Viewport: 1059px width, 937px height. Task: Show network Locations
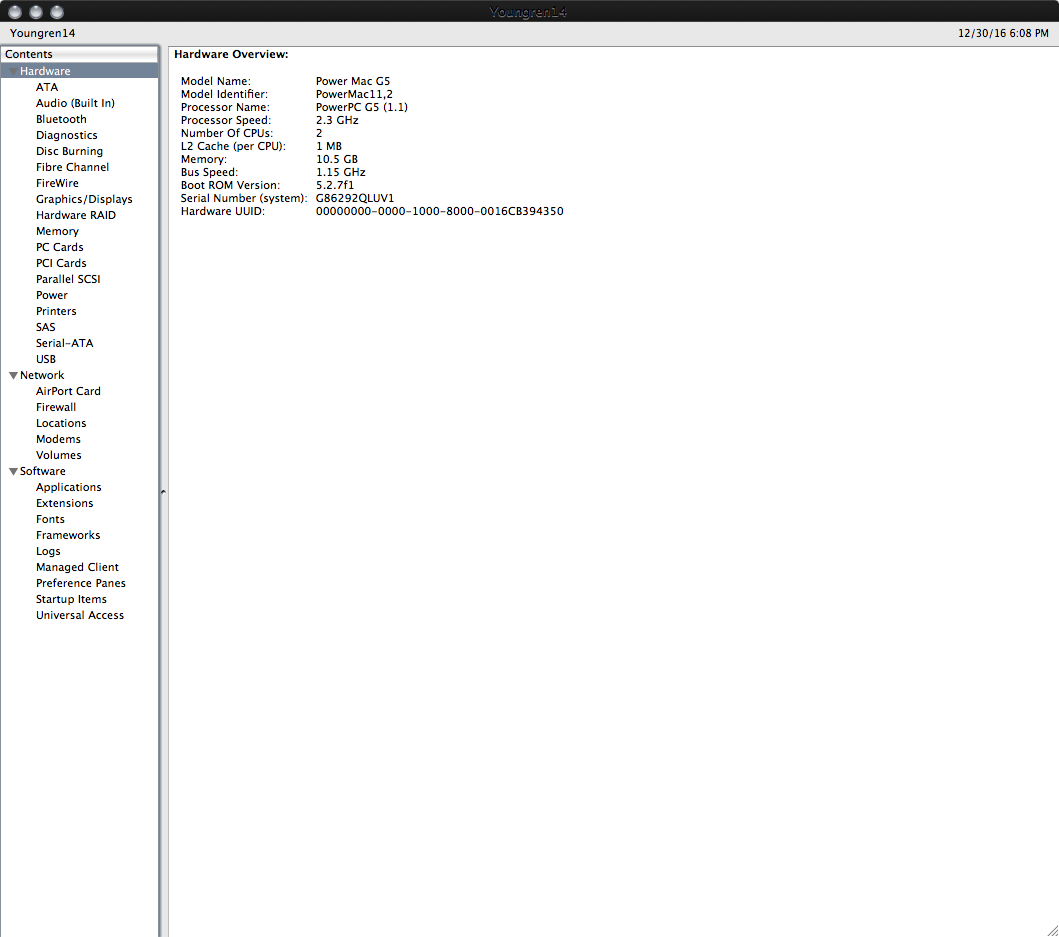61,423
